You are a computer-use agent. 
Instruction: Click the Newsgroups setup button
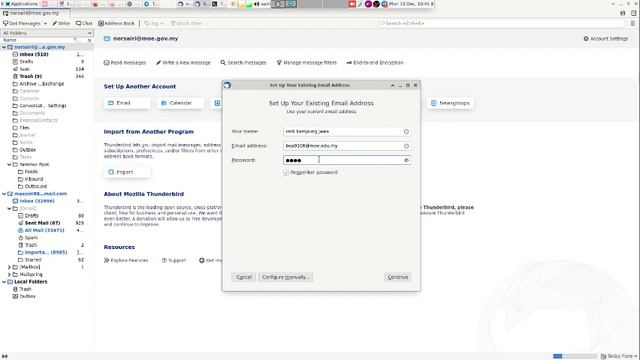[x=451, y=103]
